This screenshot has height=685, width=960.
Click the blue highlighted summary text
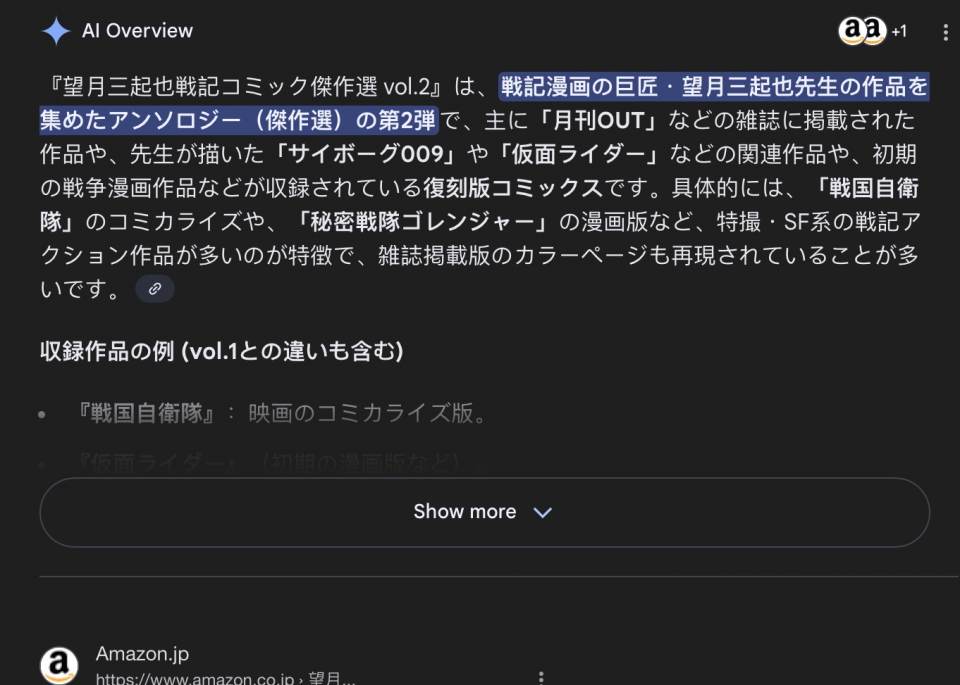(x=714, y=88)
